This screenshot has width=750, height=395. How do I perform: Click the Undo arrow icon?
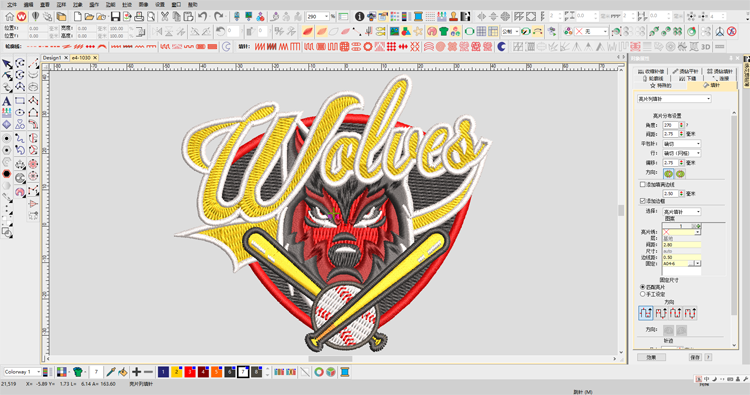pos(202,17)
